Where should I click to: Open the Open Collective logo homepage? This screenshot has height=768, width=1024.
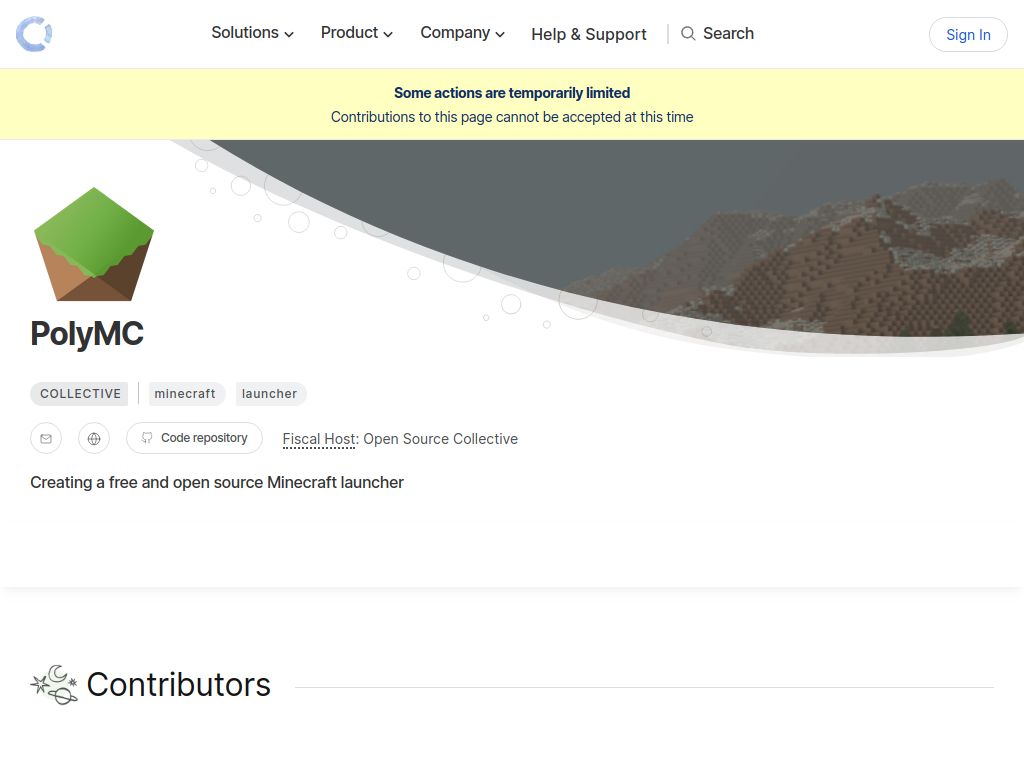(x=34, y=34)
